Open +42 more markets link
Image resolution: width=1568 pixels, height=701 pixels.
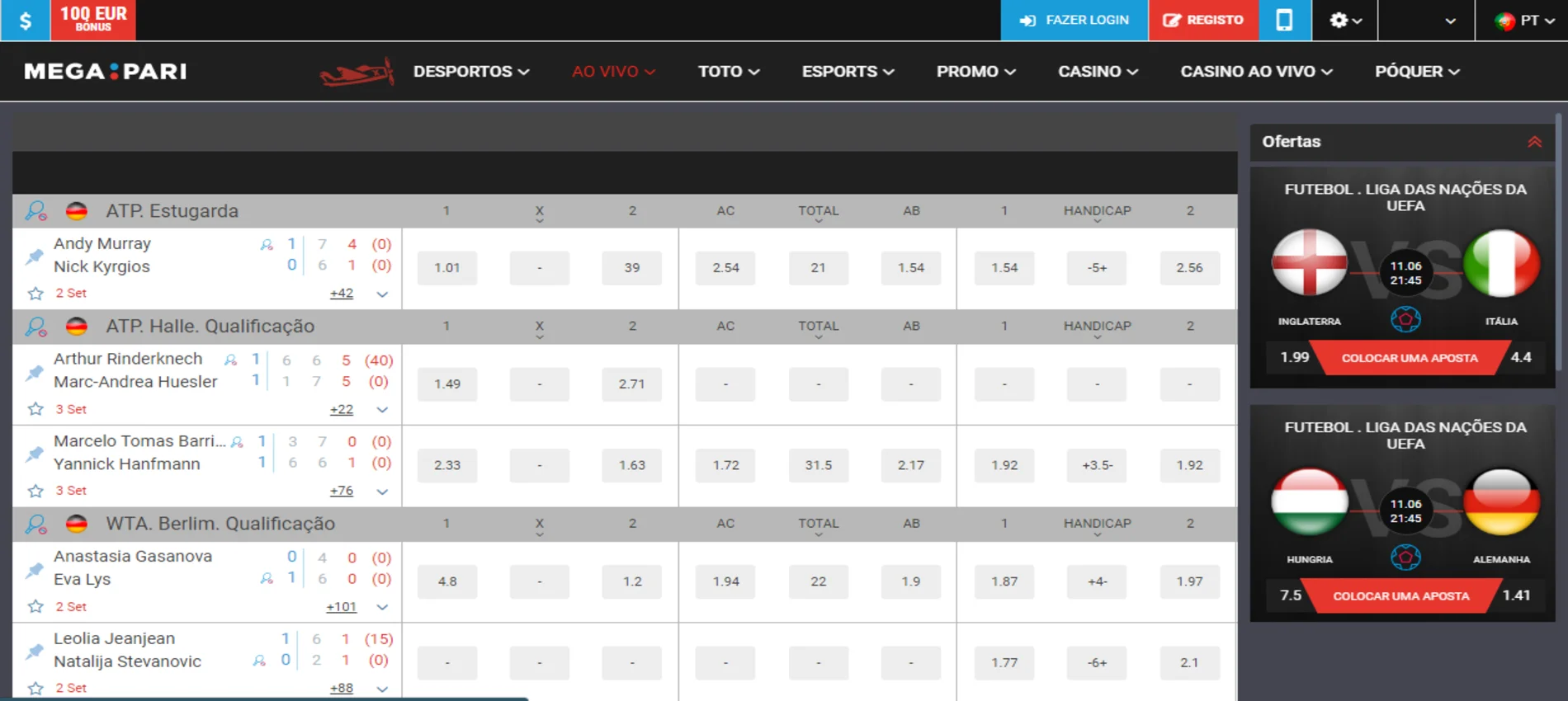pyautogui.click(x=342, y=294)
